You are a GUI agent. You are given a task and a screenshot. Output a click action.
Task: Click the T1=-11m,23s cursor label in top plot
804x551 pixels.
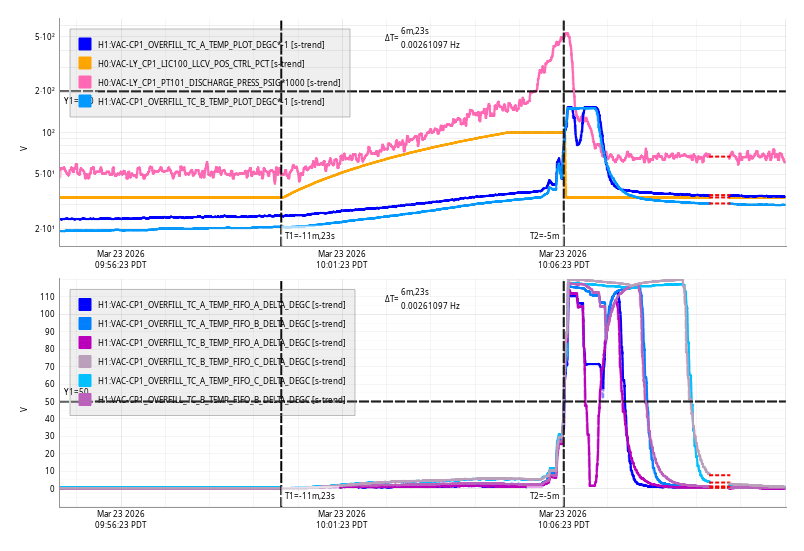pyautogui.click(x=308, y=236)
